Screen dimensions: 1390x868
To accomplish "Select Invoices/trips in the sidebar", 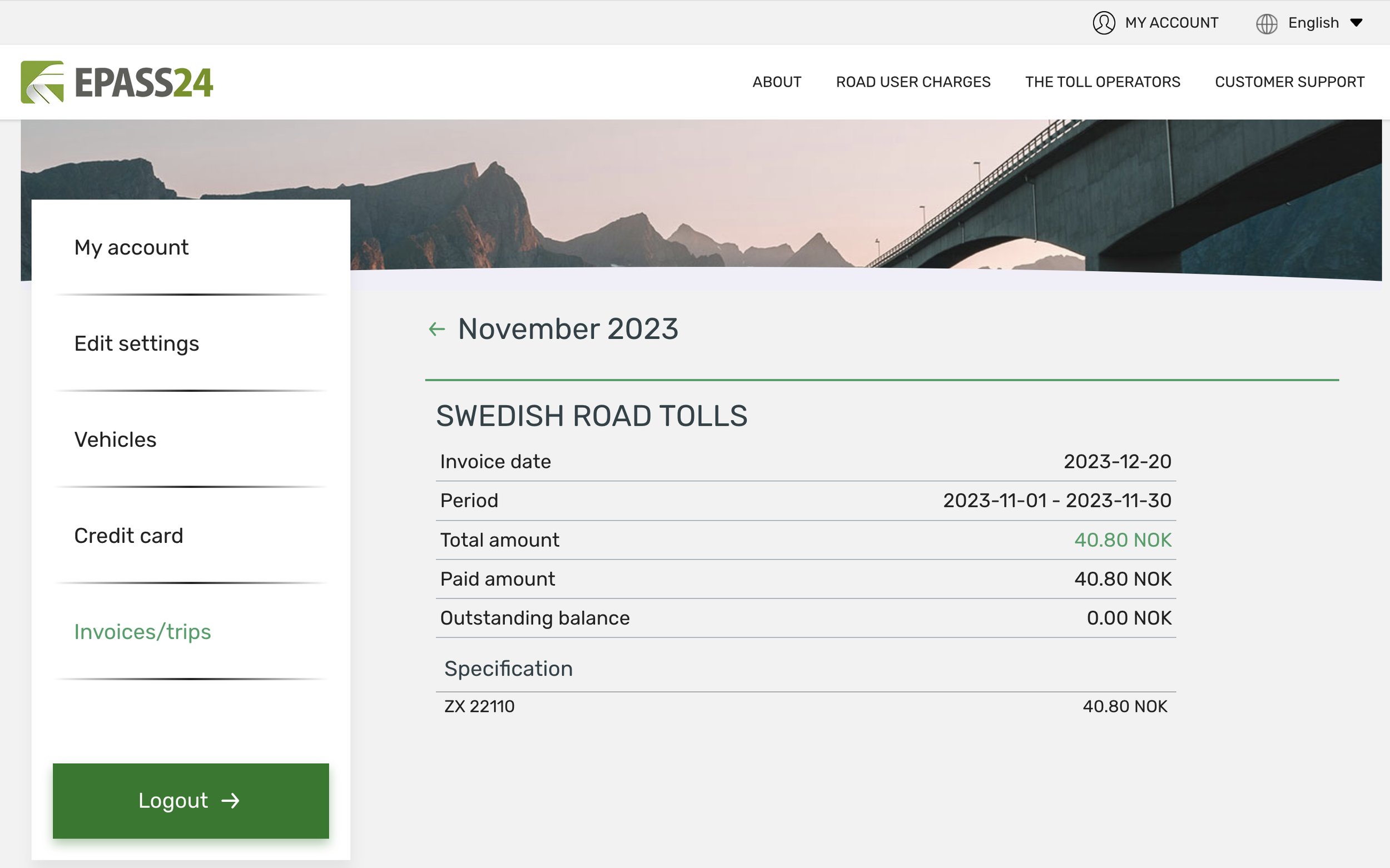I will [x=142, y=632].
